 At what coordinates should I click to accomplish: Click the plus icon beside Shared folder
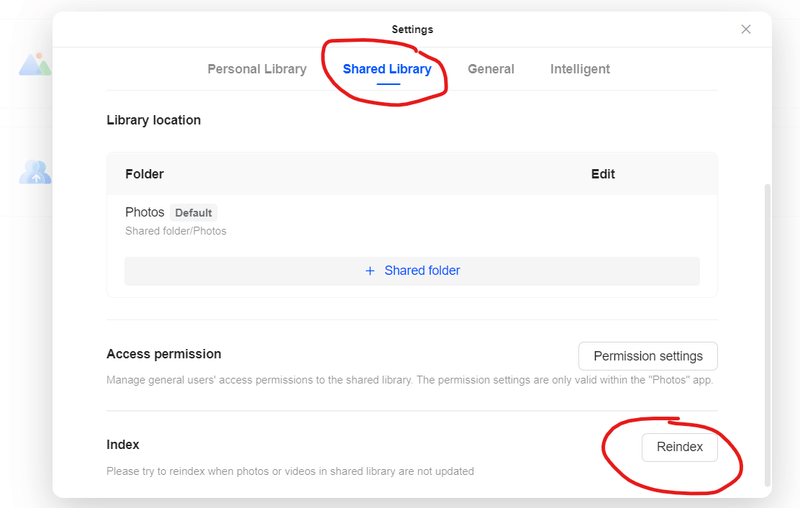(x=370, y=271)
